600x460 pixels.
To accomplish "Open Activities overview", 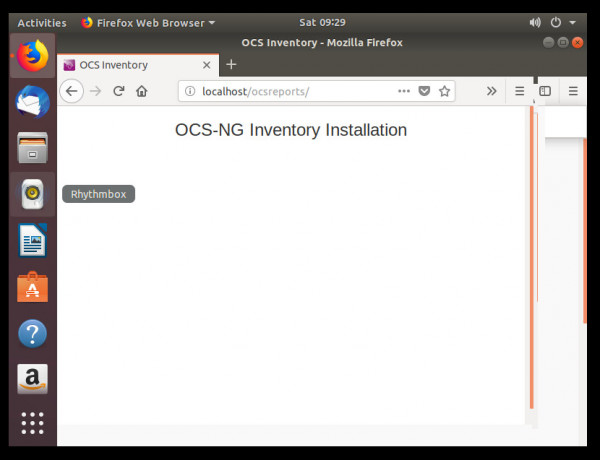I will pos(42,23).
